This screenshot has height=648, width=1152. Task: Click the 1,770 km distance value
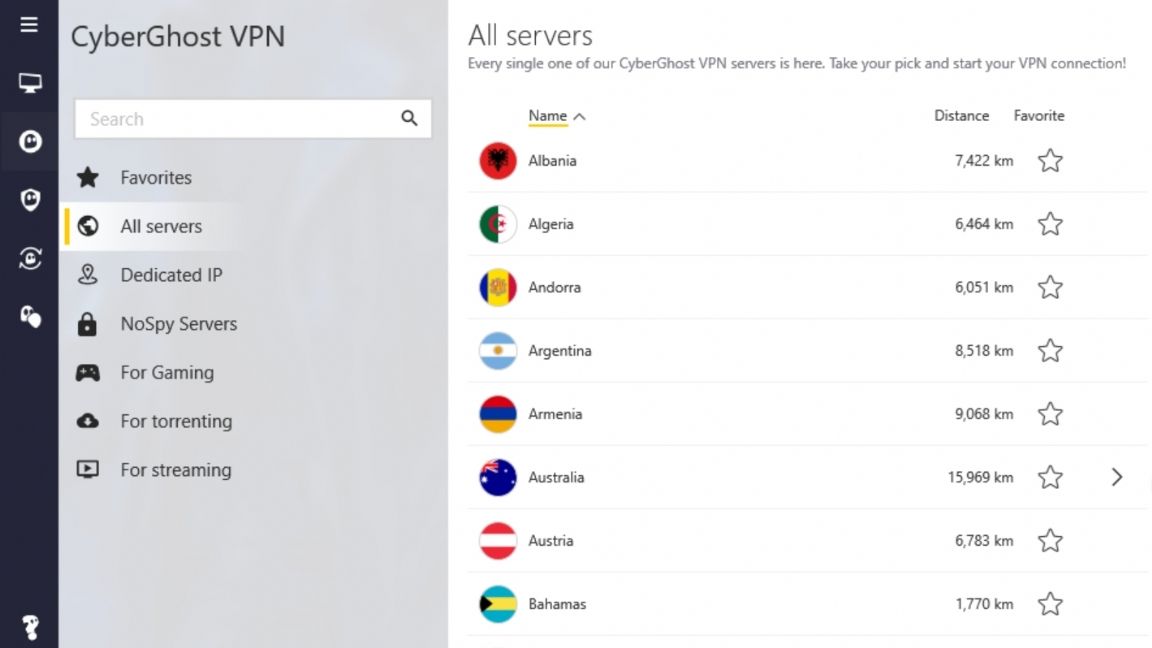[x=984, y=604]
